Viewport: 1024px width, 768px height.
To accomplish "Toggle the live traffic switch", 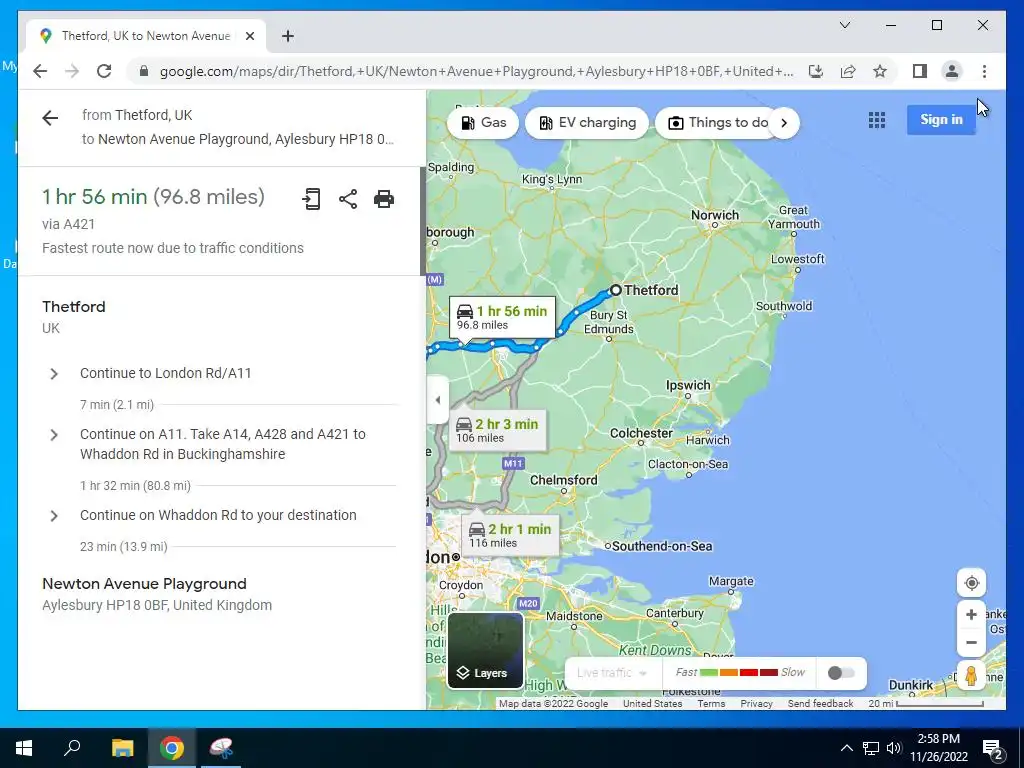I will (x=840, y=673).
